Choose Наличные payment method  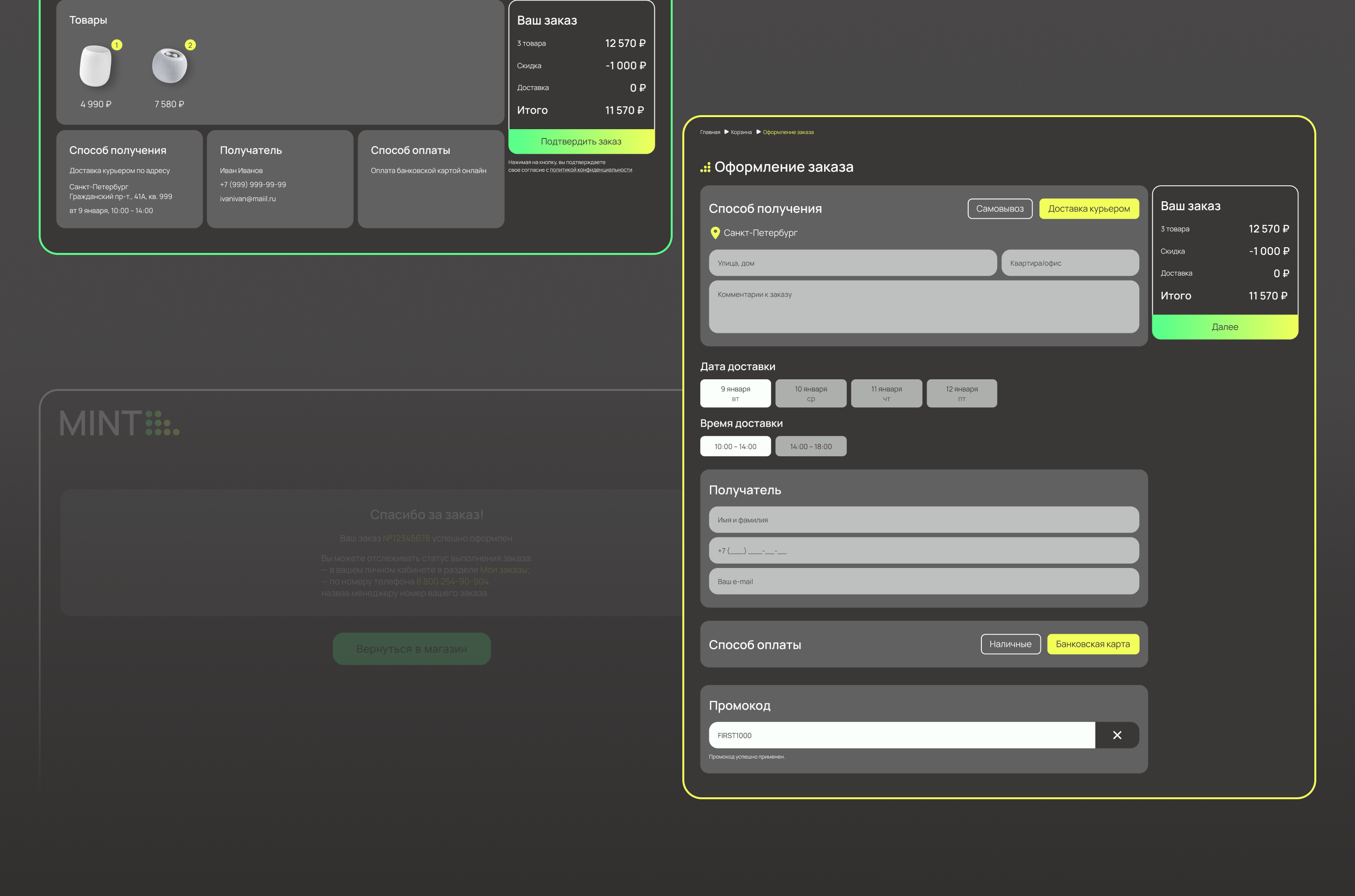pyautogui.click(x=1010, y=644)
